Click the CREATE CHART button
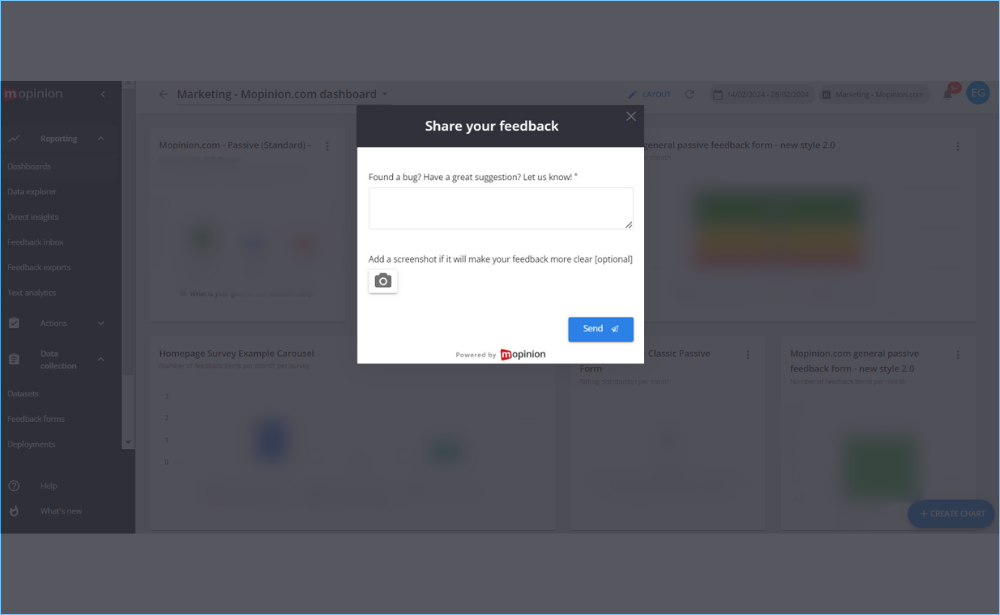The image size is (1000, 615). [950, 513]
